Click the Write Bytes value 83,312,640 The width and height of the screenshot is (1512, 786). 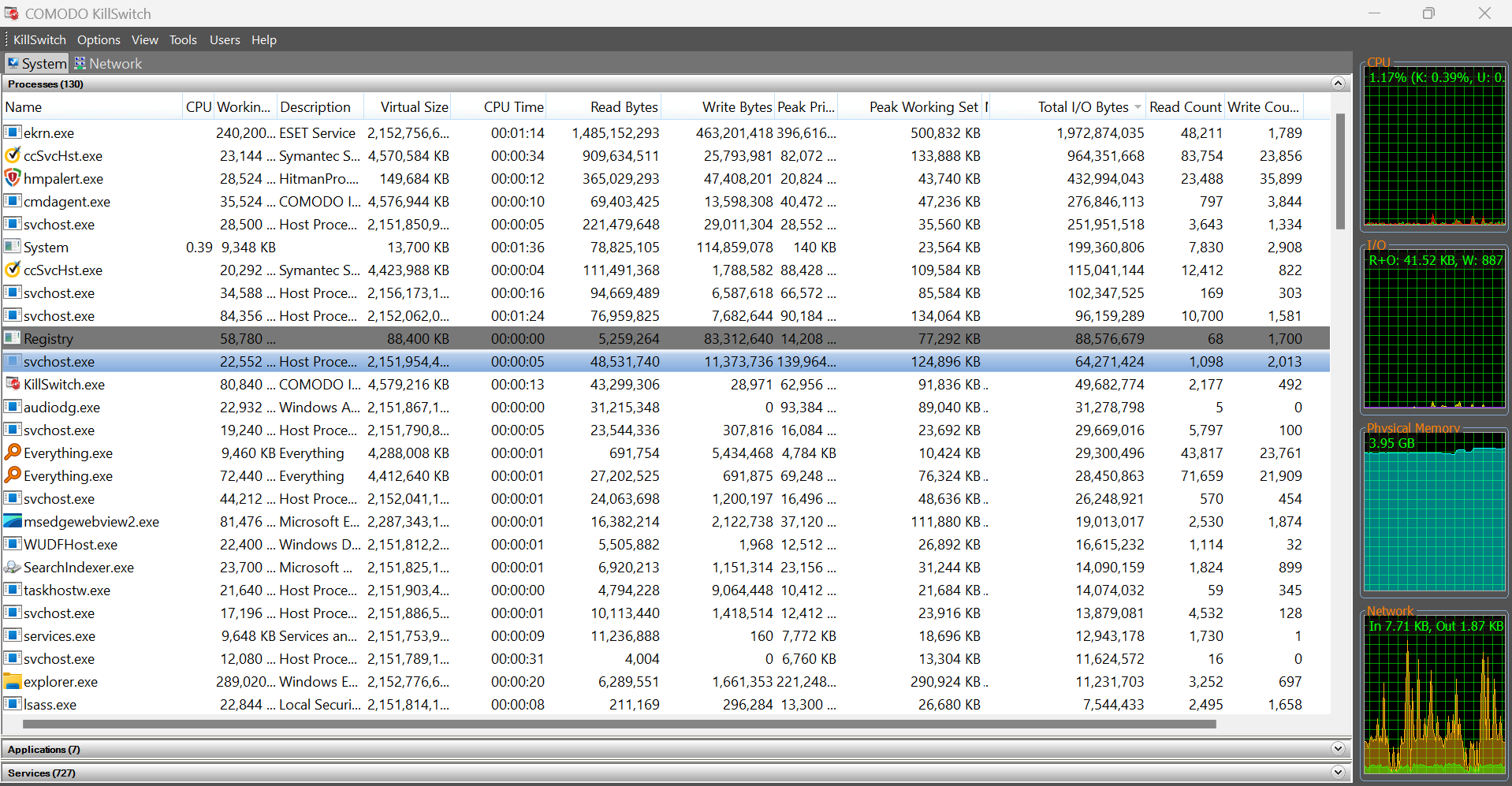(x=739, y=338)
